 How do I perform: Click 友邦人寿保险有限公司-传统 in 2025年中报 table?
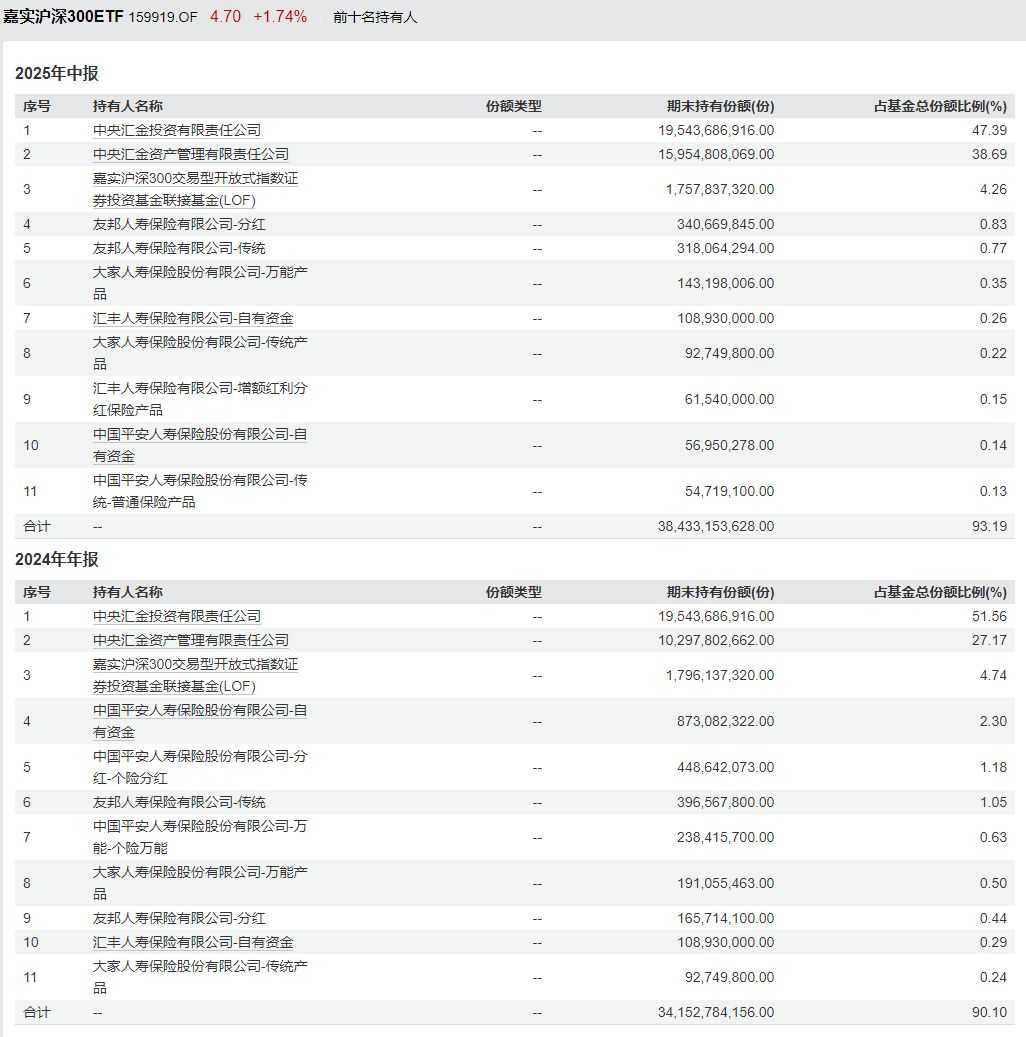pos(179,248)
